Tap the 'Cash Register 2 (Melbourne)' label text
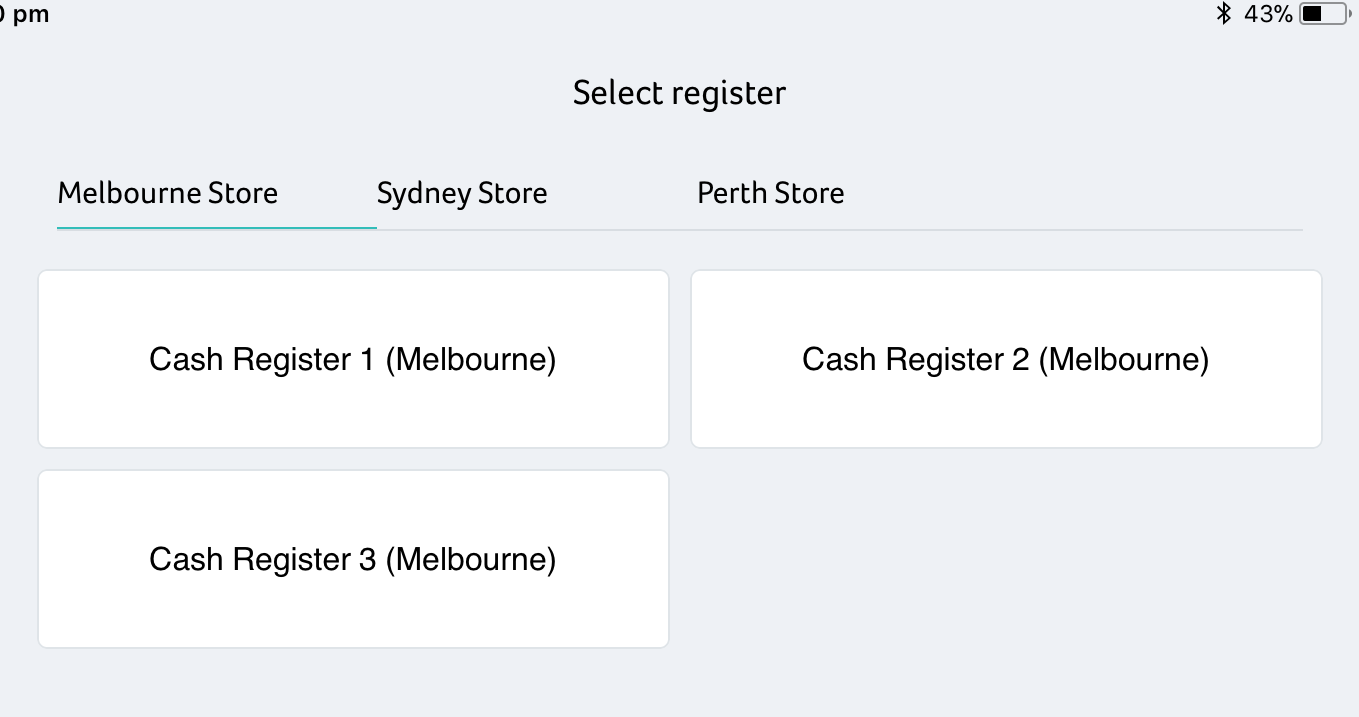 pyautogui.click(x=1006, y=359)
